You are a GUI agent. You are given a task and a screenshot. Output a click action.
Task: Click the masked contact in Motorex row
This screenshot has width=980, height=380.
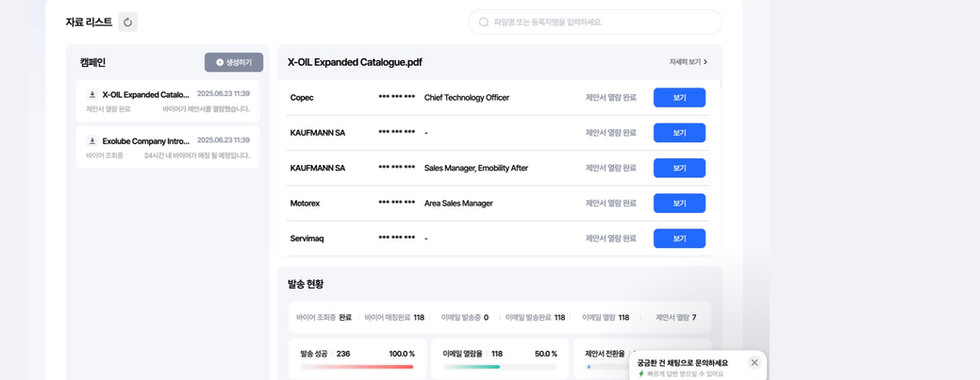click(x=397, y=203)
